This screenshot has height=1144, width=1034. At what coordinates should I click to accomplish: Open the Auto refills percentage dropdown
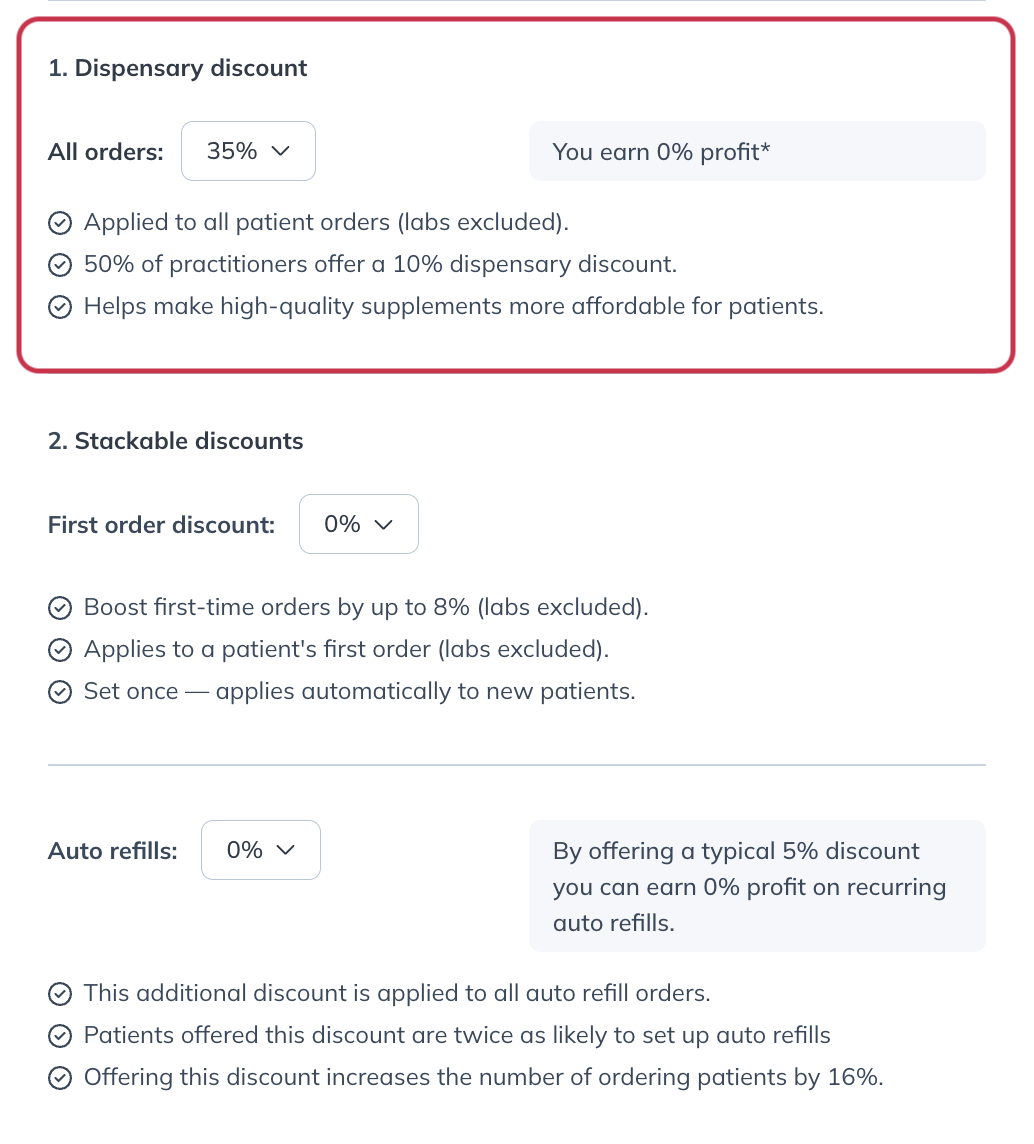click(x=260, y=850)
